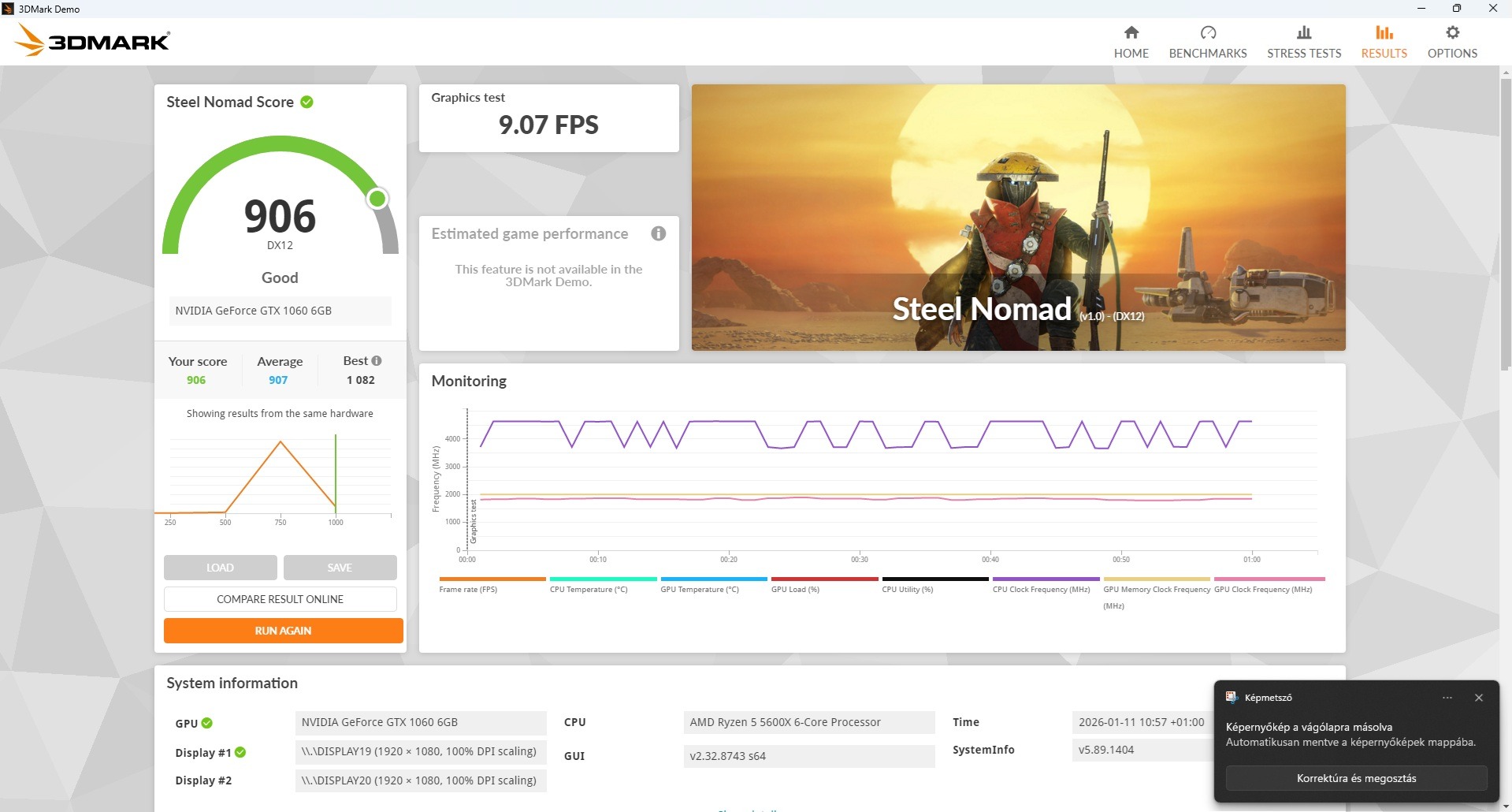Click 'Showing results from the same hardware' text
This screenshot has width=1512, height=812.
[x=280, y=413]
